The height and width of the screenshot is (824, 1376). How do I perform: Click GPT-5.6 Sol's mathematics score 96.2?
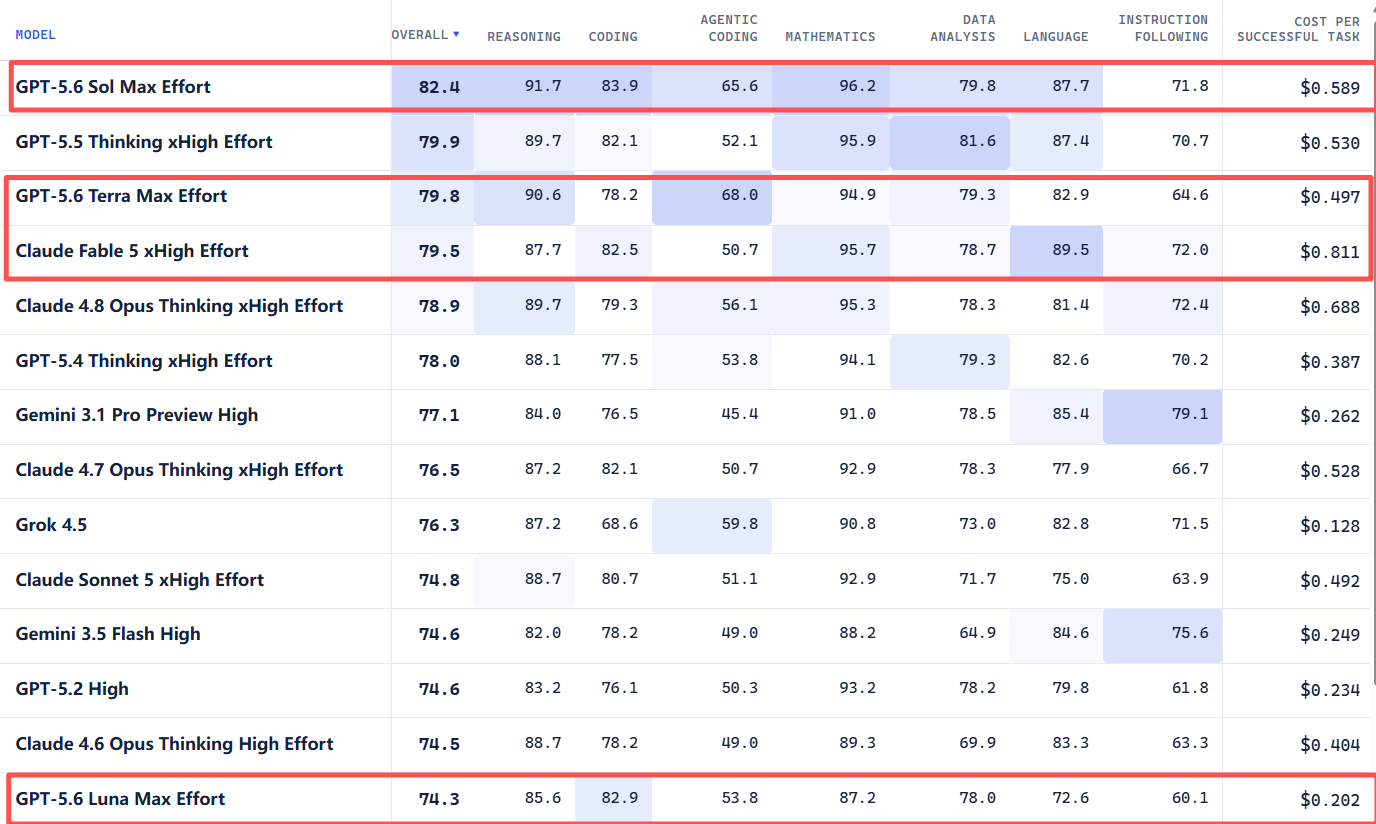click(x=857, y=86)
